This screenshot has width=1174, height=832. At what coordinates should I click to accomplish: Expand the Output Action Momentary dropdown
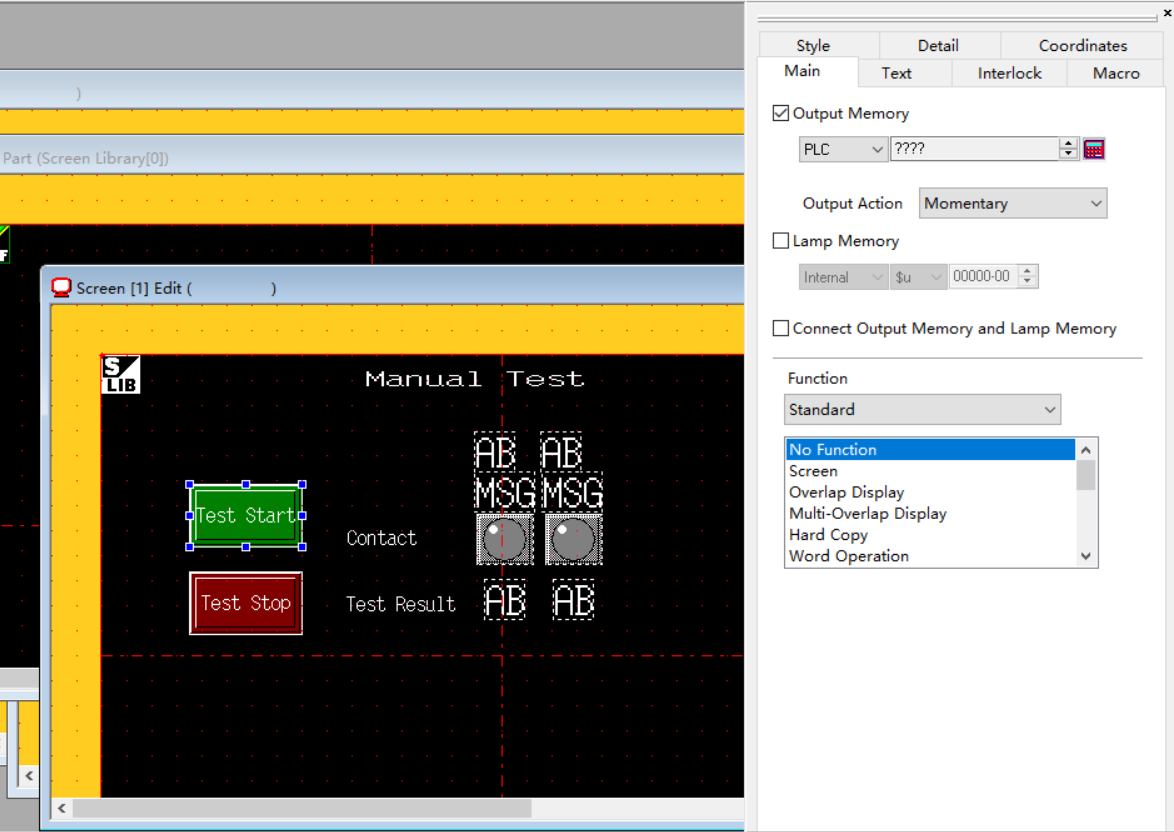click(x=1012, y=203)
